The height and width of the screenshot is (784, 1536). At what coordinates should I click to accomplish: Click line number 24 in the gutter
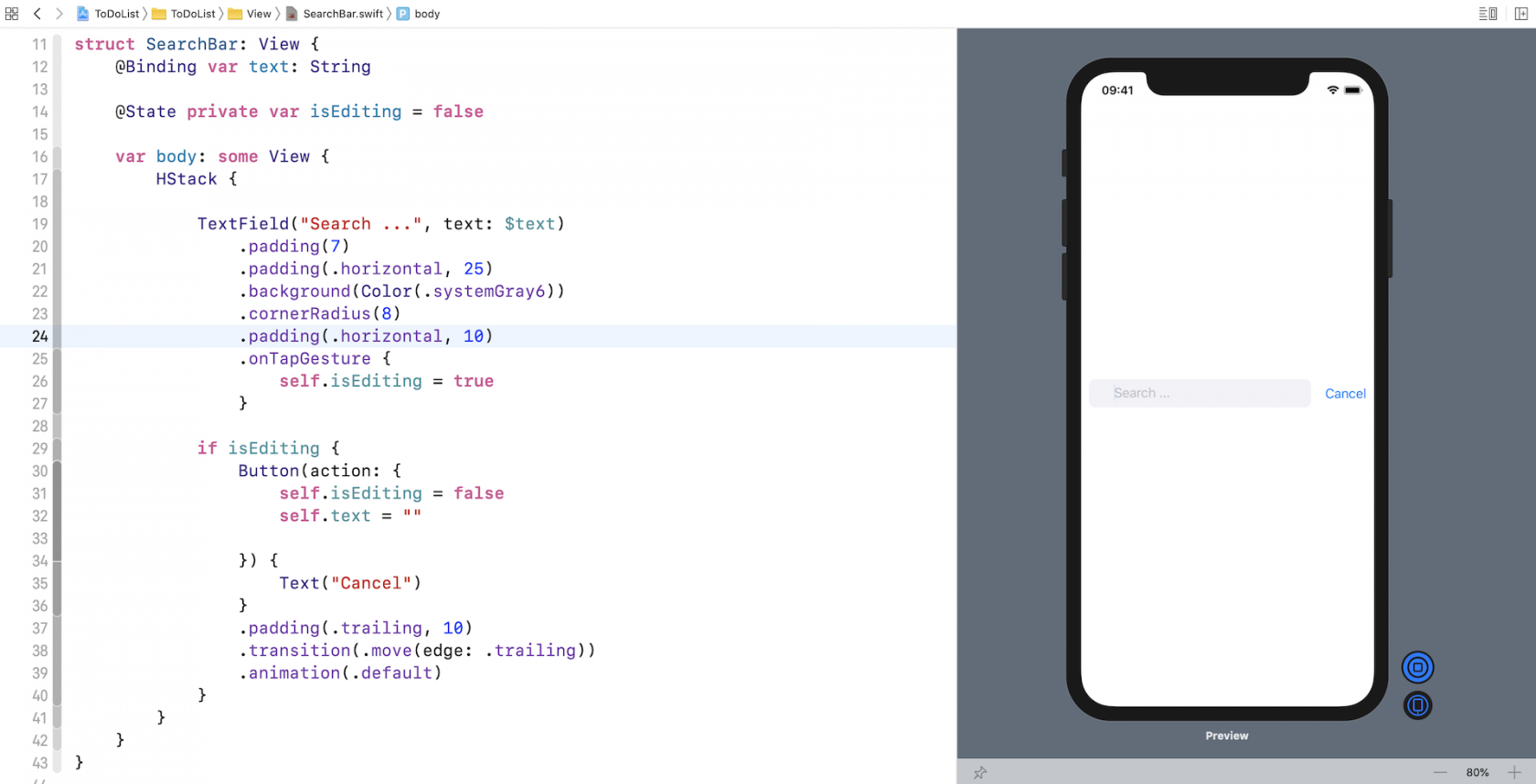[39, 336]
